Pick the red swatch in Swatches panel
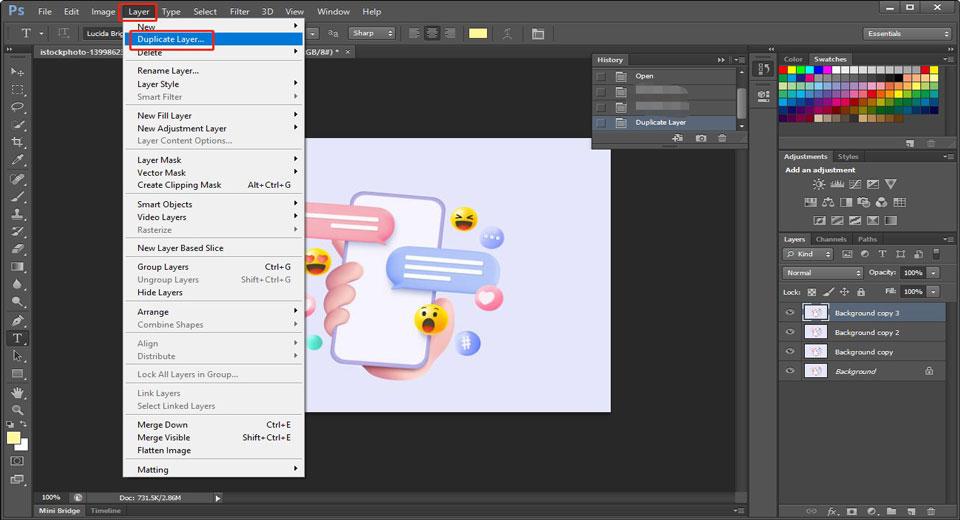The image size is (960, 520). [x=782, y=70]
